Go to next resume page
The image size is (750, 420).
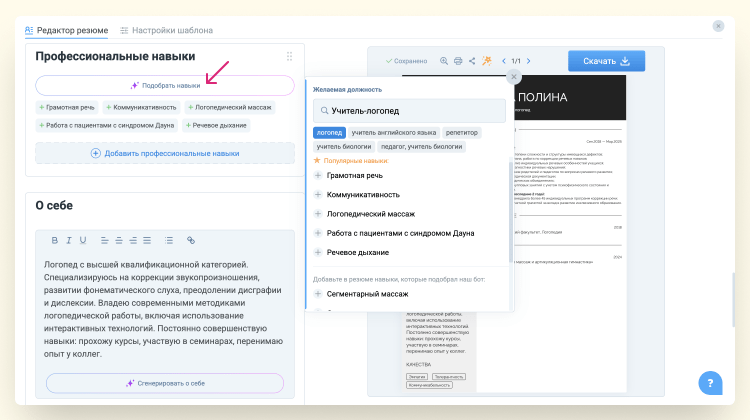coord(529,61)
